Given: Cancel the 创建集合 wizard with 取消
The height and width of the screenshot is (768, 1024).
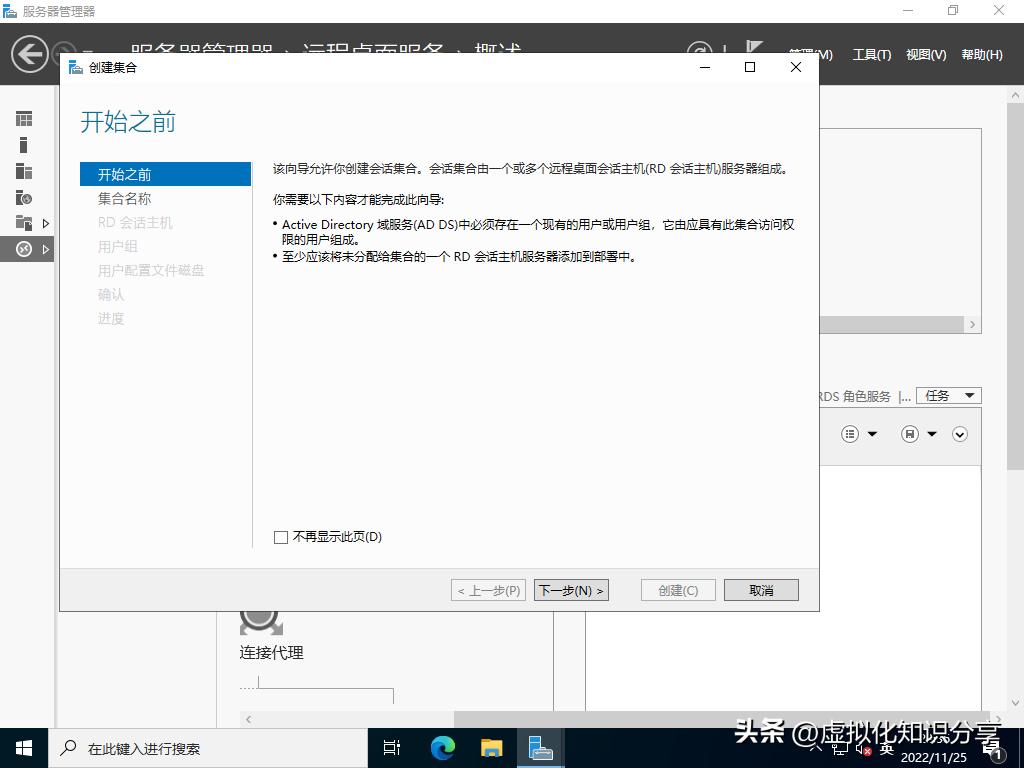Looking at the screenshot, I should (x=761, y=589).
